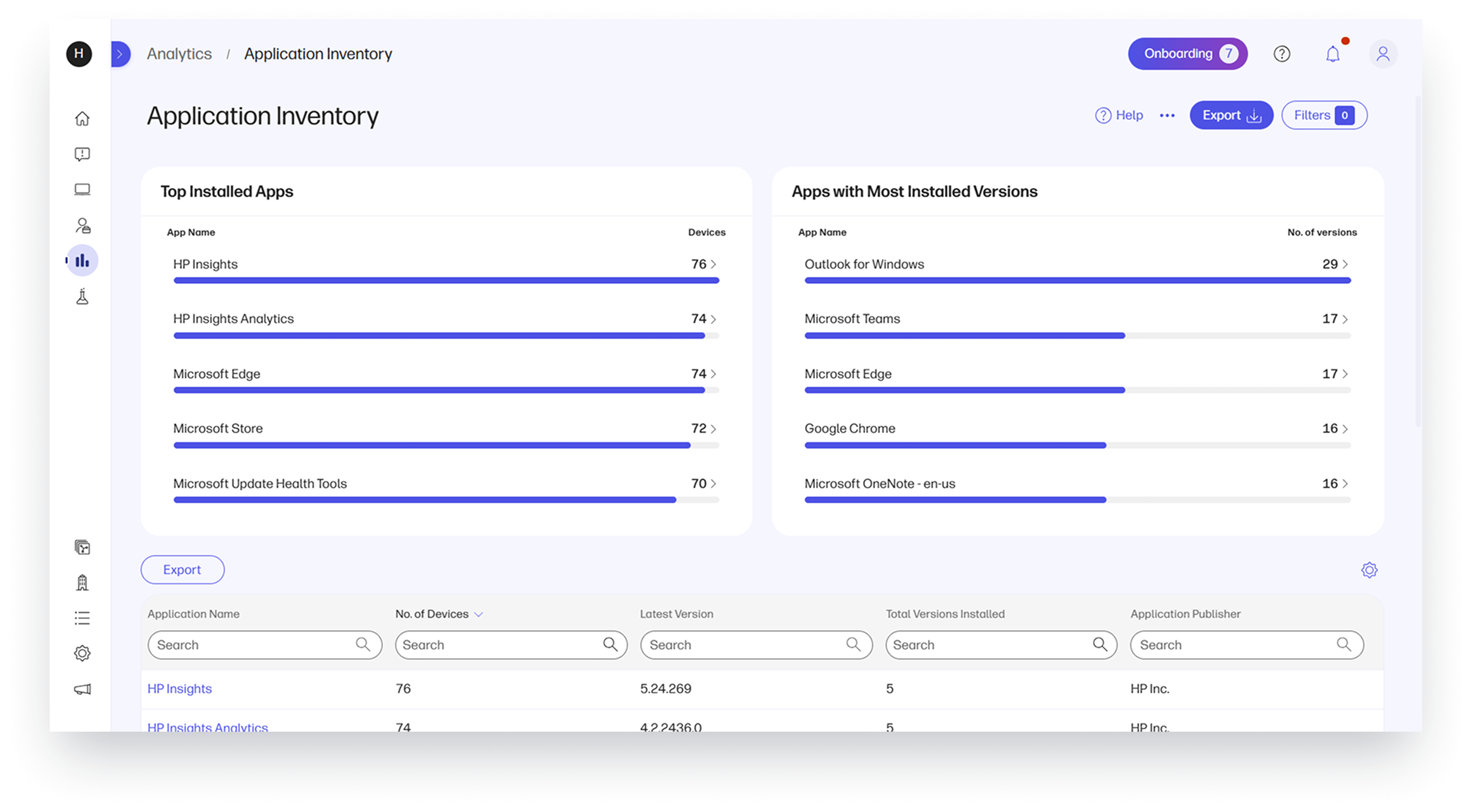Click the H logo avatar
Viewport: 1472px width, 812px height.
click(79, 54)
